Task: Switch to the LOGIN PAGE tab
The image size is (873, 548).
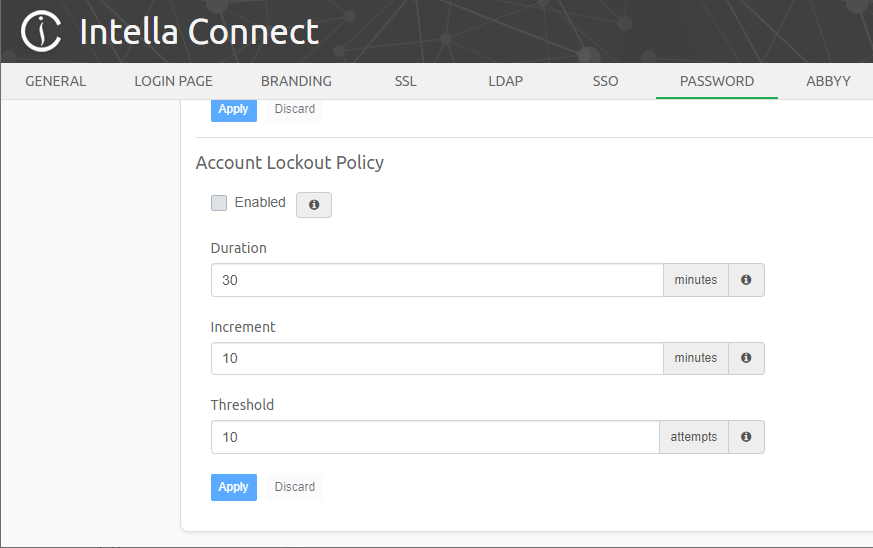Action: click(174, 81)
